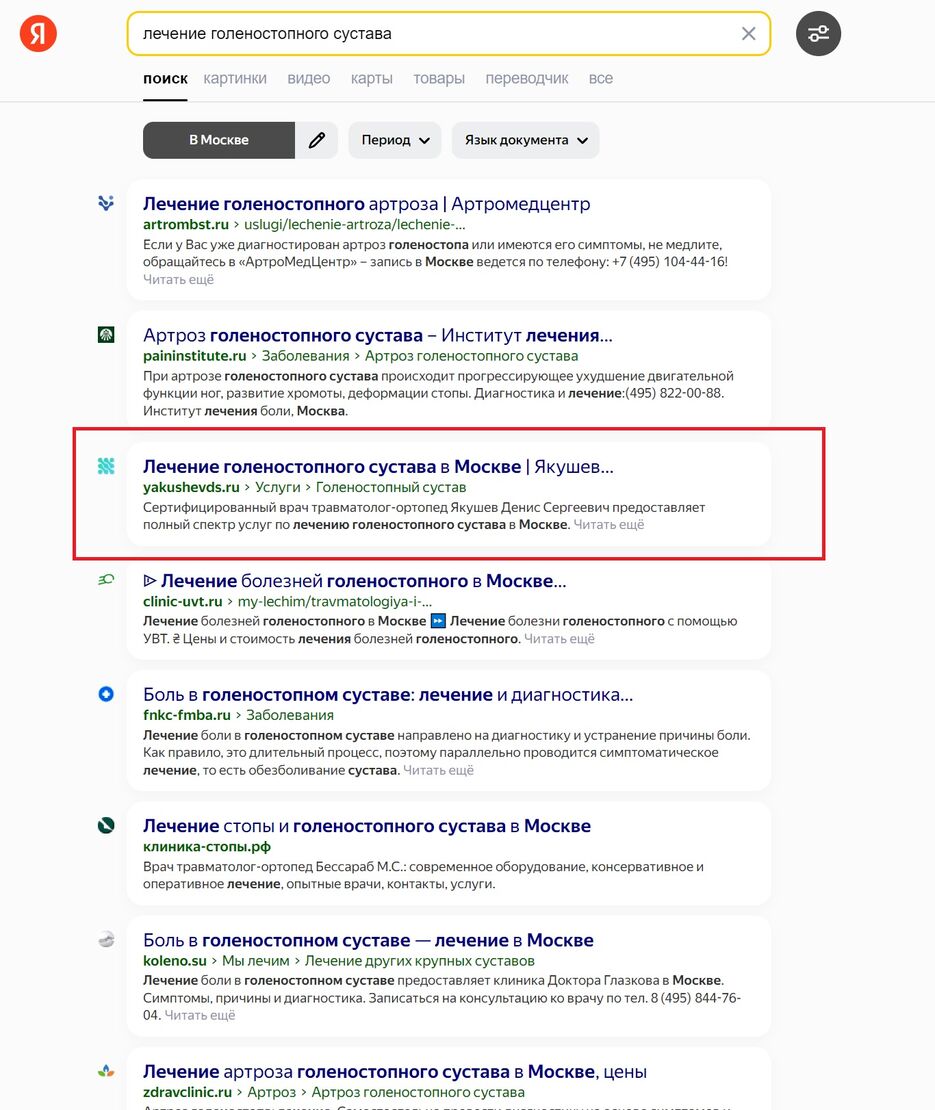This screenshot has width=935, height=1110.
Task: Open the search settings sliders icon
Action: (x=818, y=33)
